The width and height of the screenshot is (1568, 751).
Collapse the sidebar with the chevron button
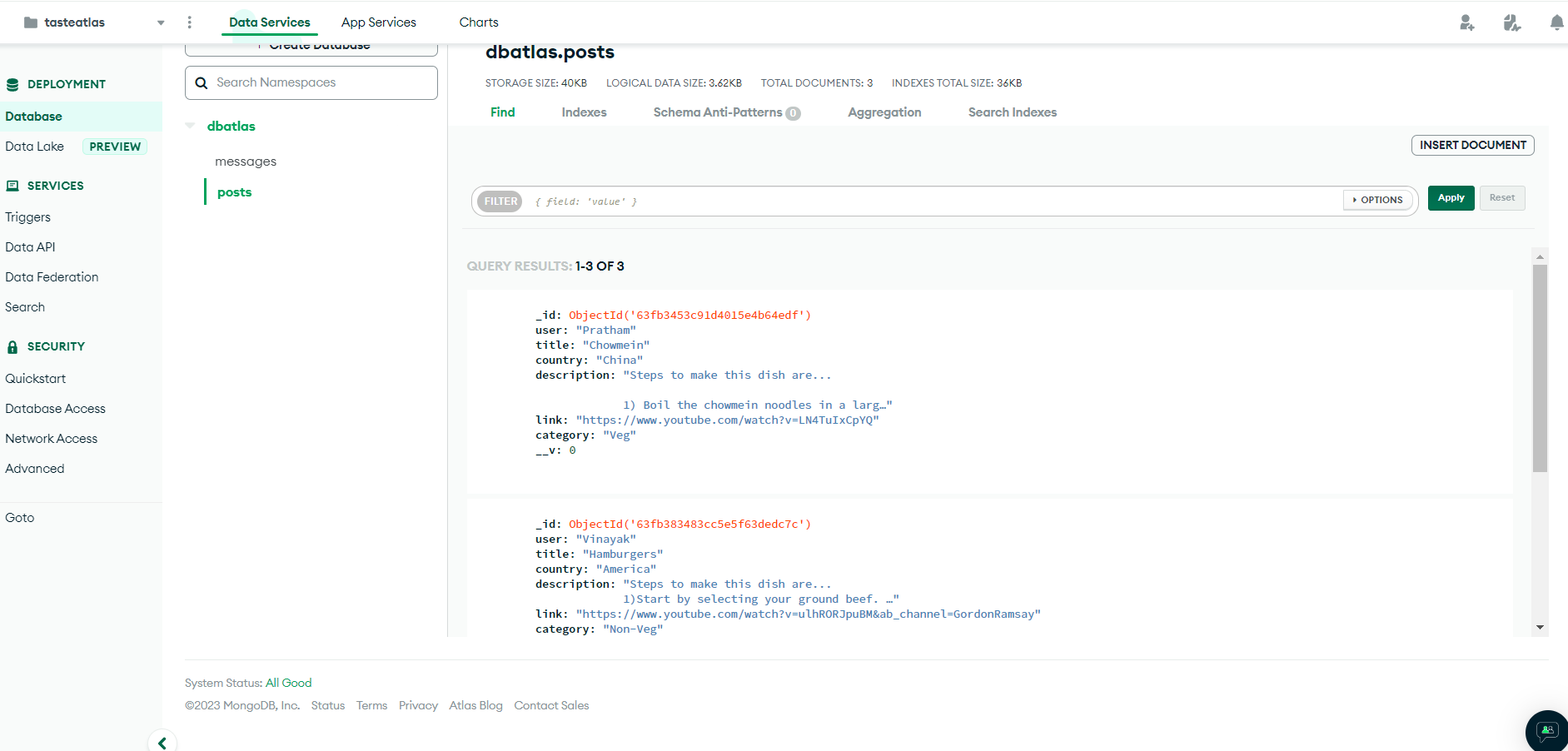(162, 743)
